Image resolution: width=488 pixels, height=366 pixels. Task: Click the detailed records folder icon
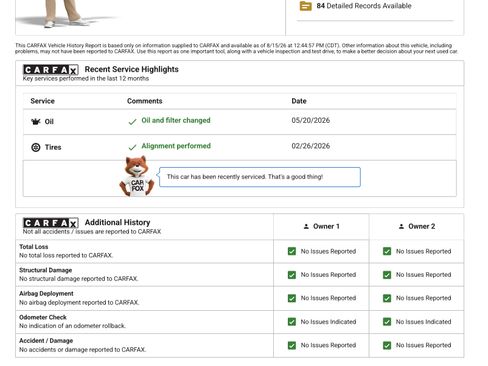pos(305,6)
